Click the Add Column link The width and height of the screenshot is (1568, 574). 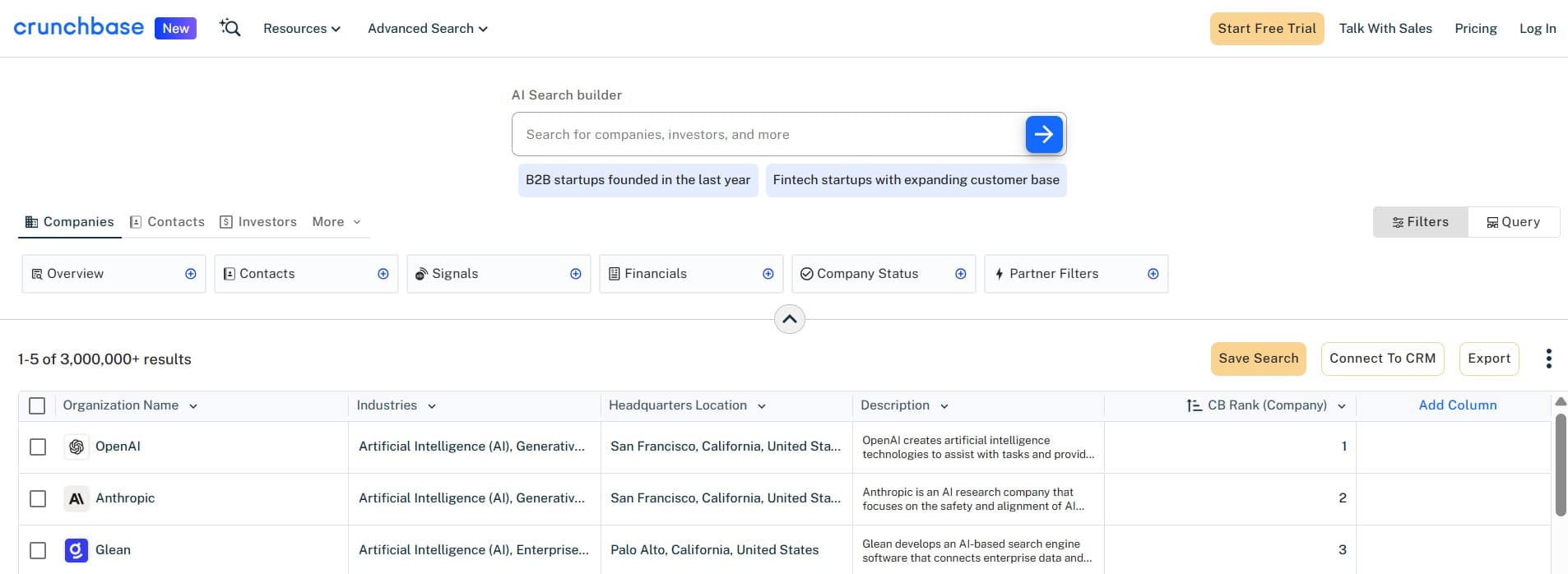[x=1458, y=405]
